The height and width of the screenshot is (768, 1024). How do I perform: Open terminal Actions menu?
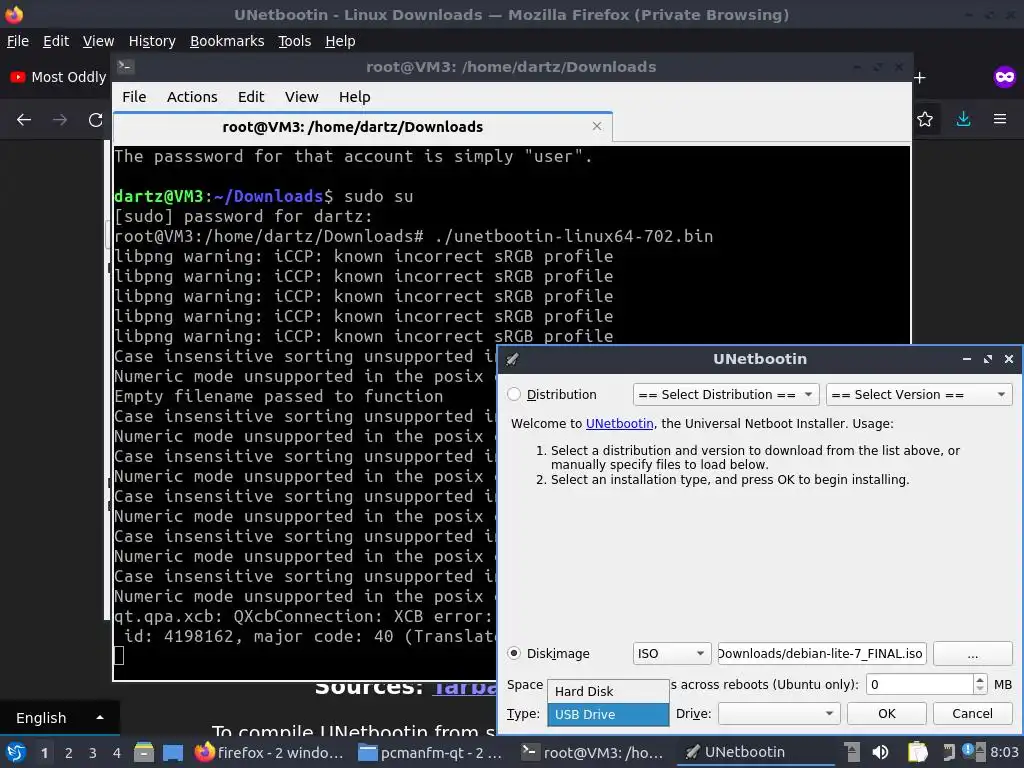(x=192, y=97)
